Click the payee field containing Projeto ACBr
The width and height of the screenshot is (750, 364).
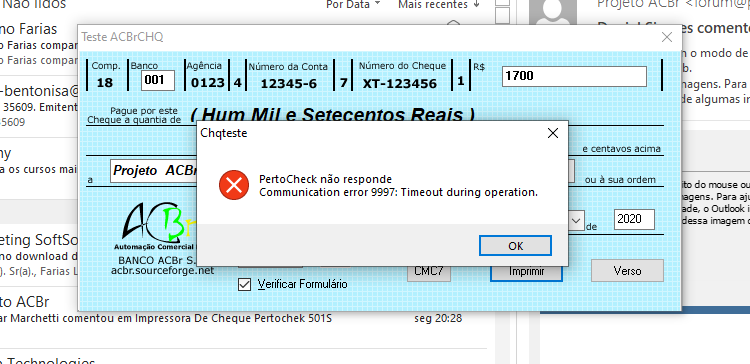[154, 171]
